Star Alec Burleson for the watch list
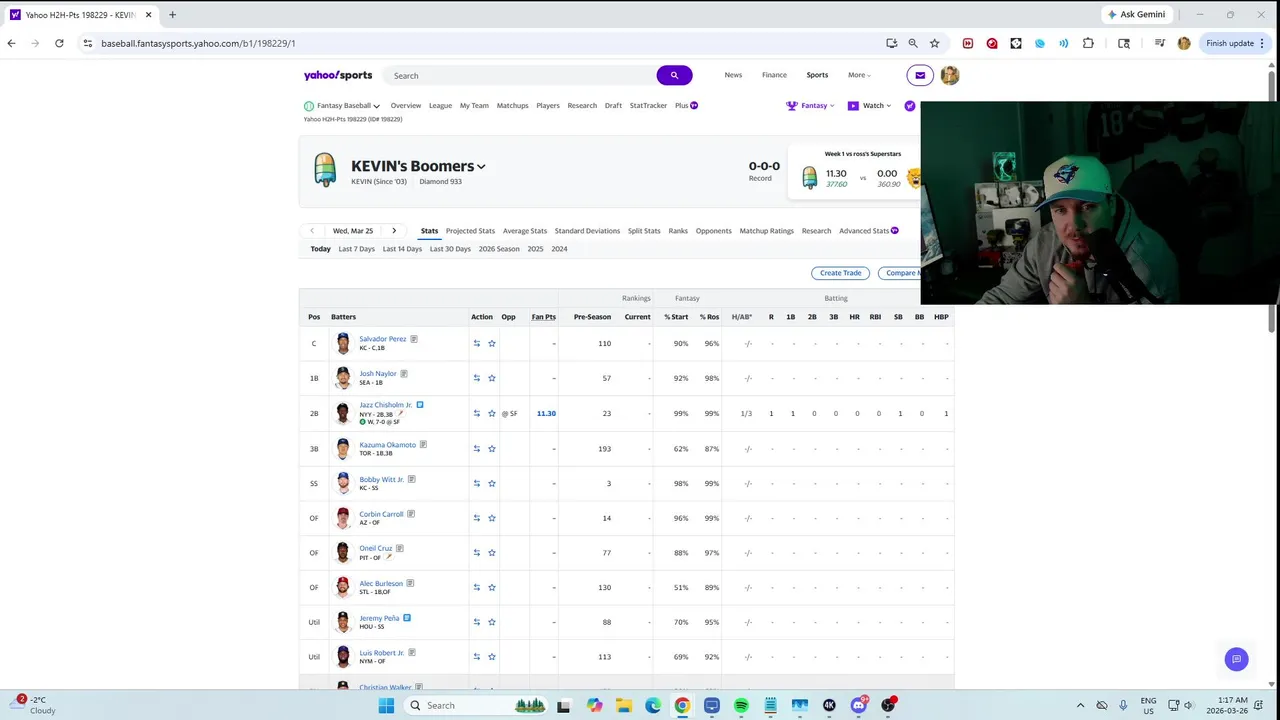This screenshot has width=1280, height=720. [492, 587]
